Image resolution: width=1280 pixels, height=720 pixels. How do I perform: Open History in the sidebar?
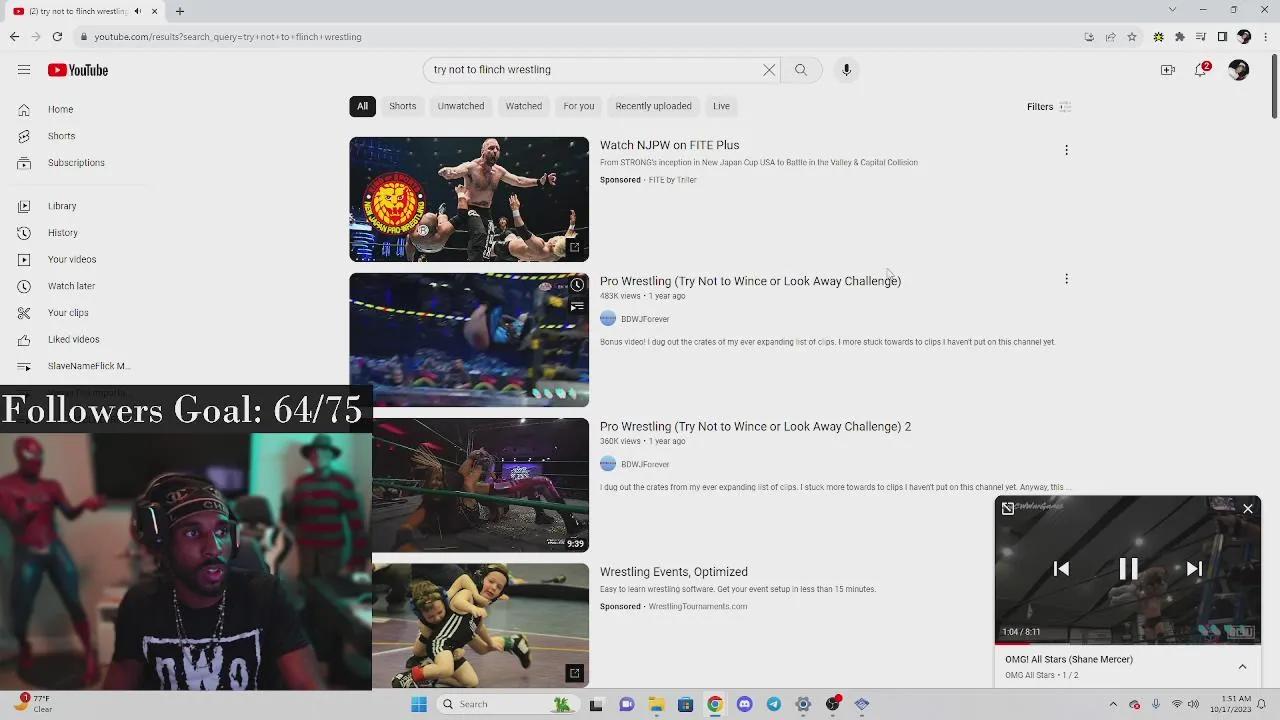point(62,233)
